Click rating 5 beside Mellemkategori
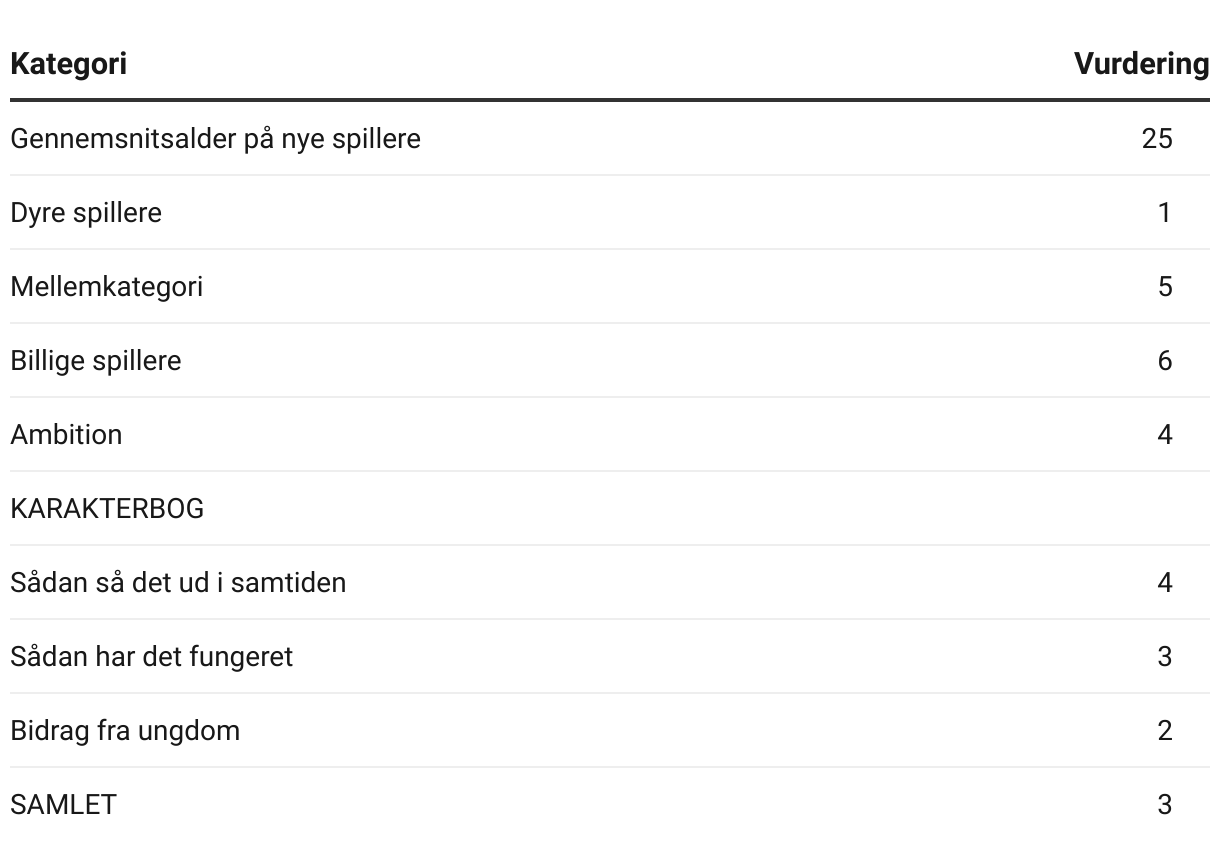Image resolution: width=1220 pixels, height=850 pixels. [x=1164, y=287]
